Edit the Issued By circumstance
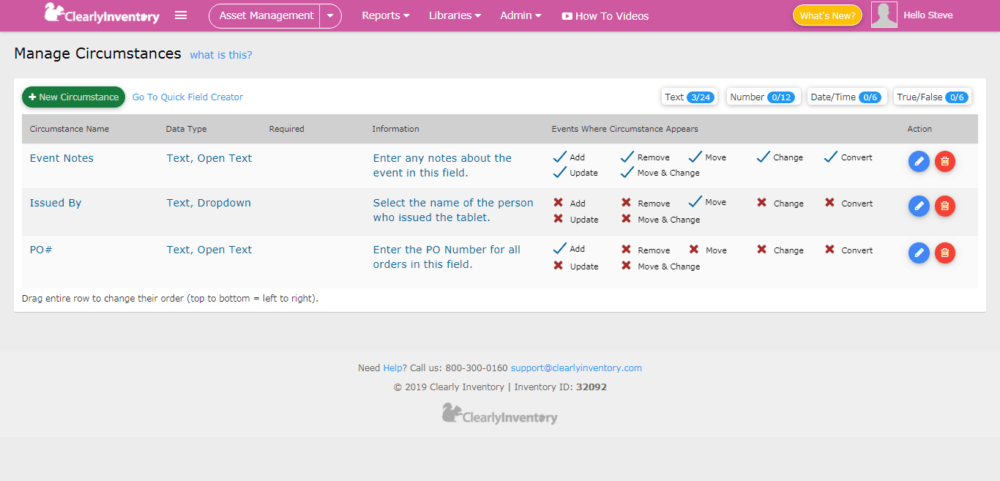Screen dimensions: 1000x481 pyautogui.click(x=919, y=206)
